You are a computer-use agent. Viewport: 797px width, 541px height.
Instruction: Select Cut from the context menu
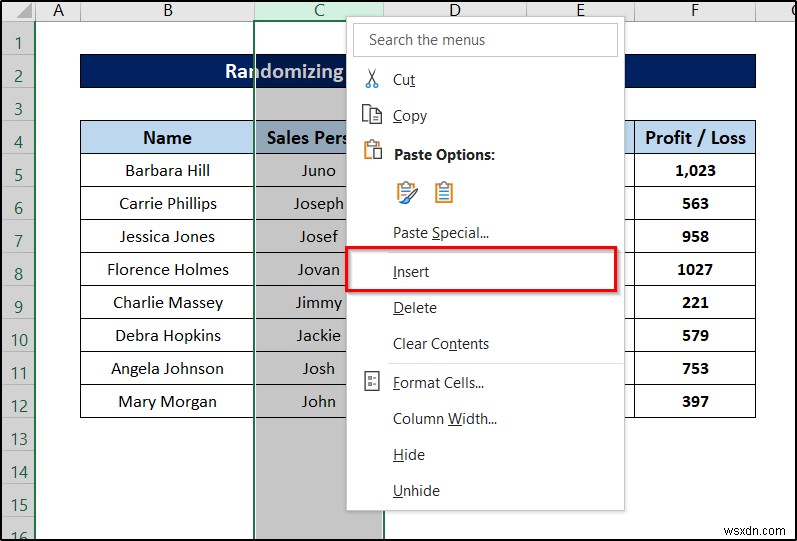tap(485, 80)
